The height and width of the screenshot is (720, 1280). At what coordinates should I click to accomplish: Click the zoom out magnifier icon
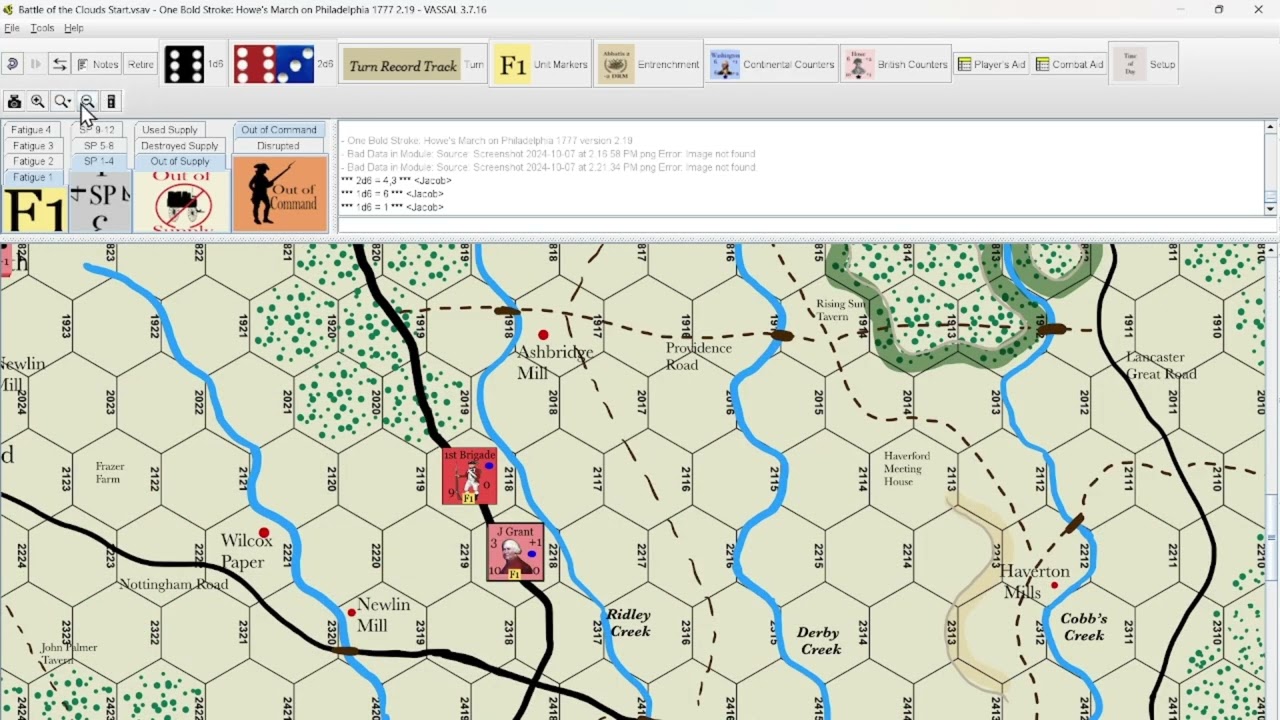pyautogui.click(x=87, y=101)
